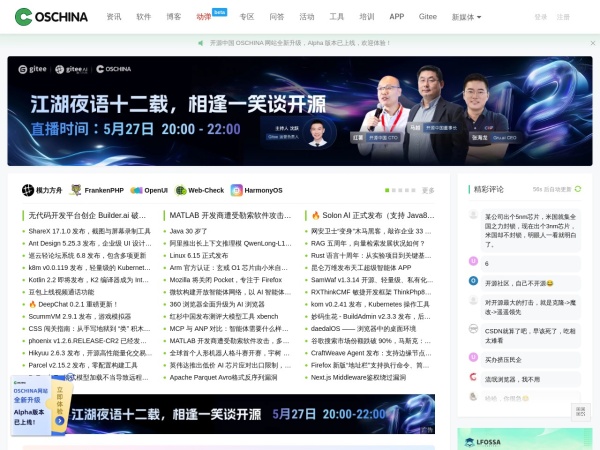600x450 pixels.
Task: Open the 江湖夜语十二载 live stream banner
Action: (300, 111)
